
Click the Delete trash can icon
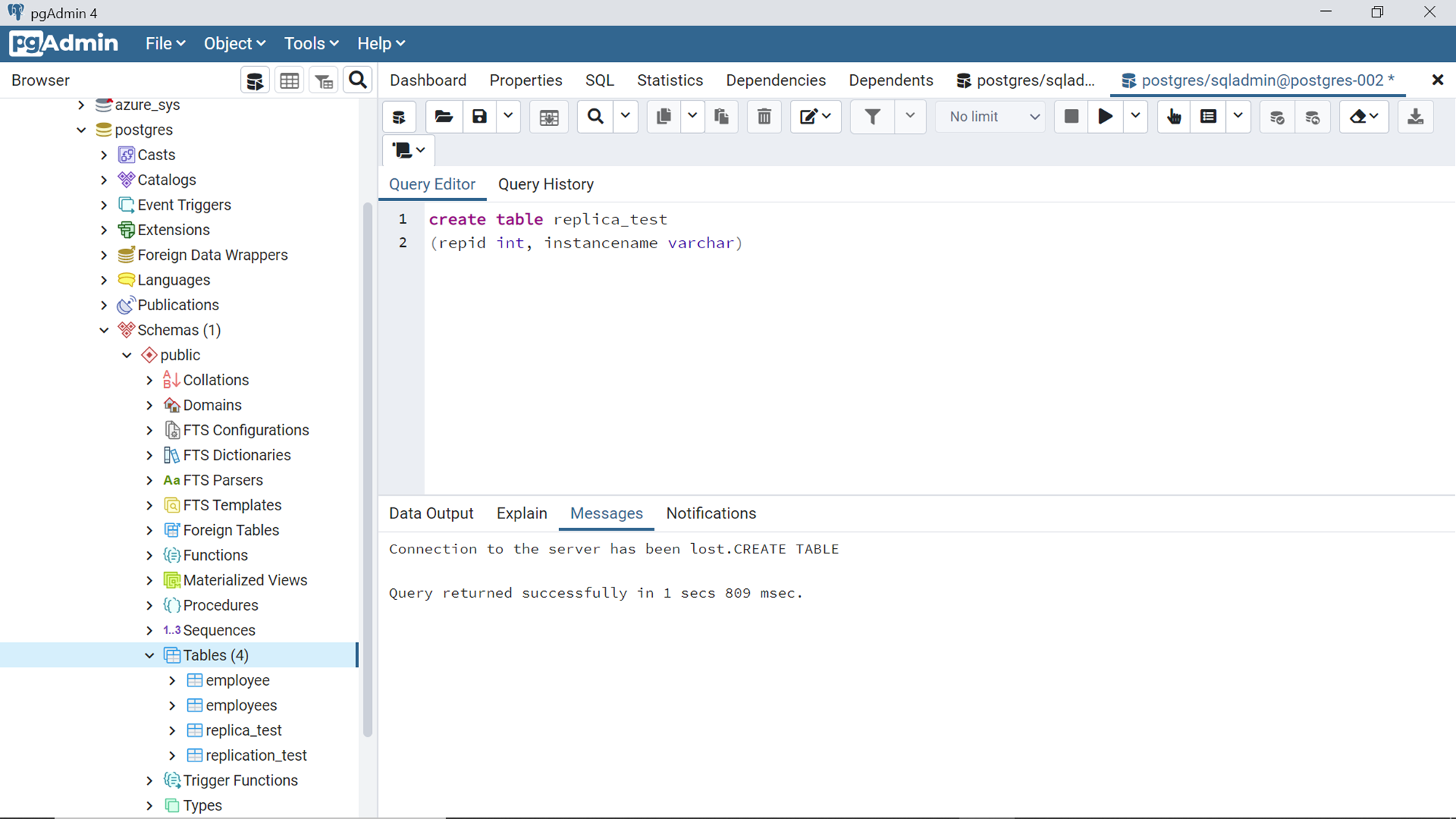pyautogui.click(x=764, y=116)
